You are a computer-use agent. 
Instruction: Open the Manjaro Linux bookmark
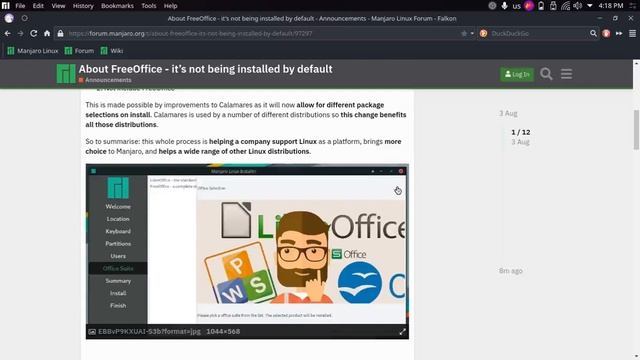click(33, 51)
